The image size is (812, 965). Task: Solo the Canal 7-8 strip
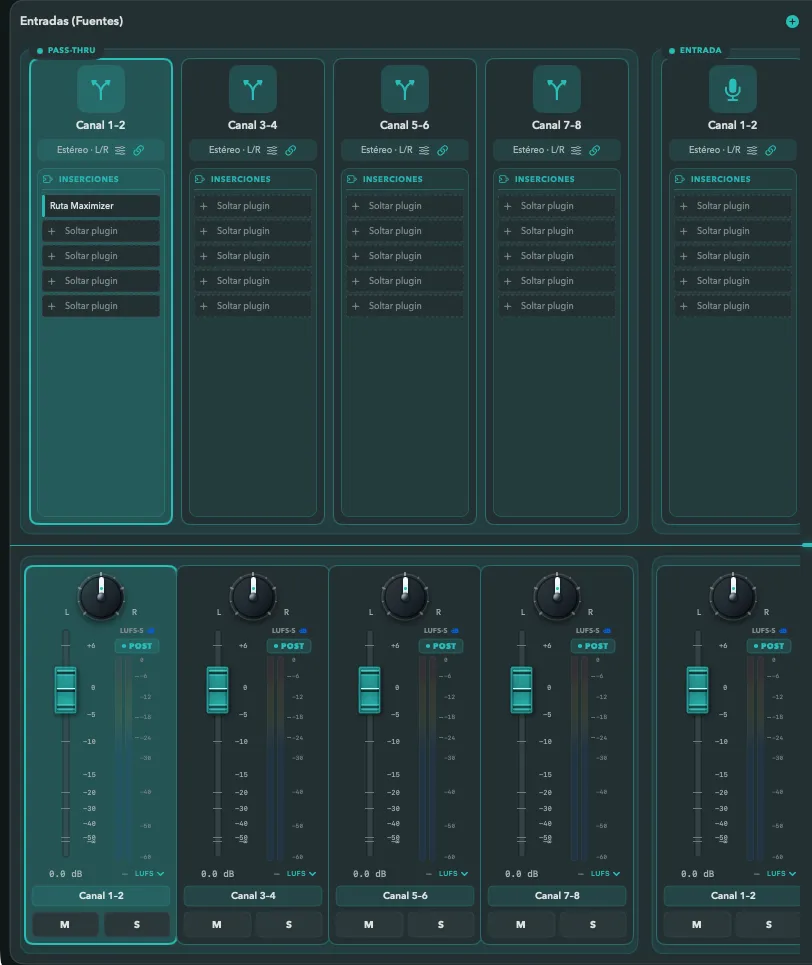[x=593, y=924]
